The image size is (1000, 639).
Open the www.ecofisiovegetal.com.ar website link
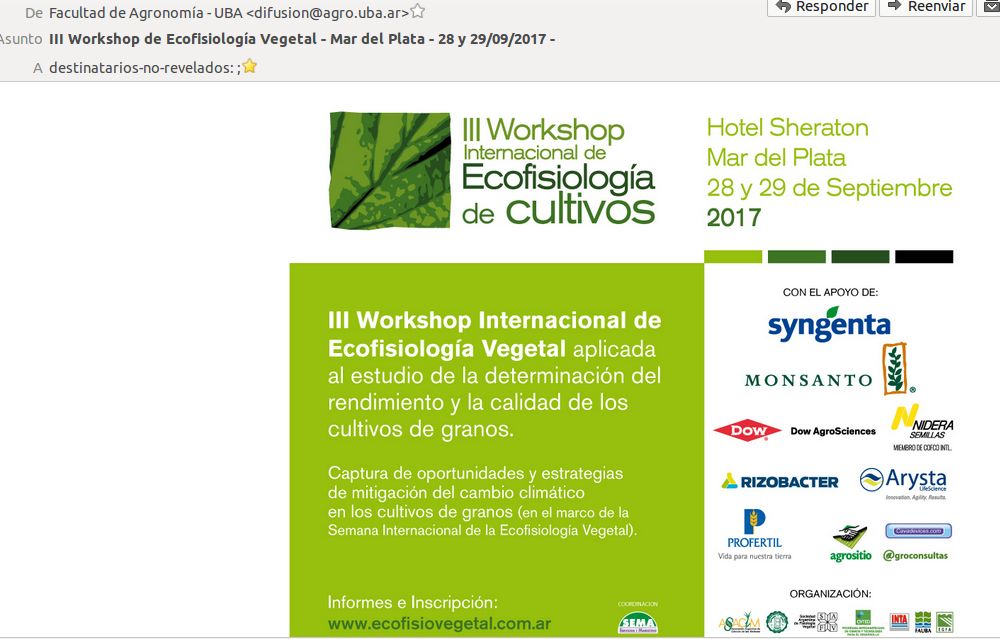pos(439,622)
